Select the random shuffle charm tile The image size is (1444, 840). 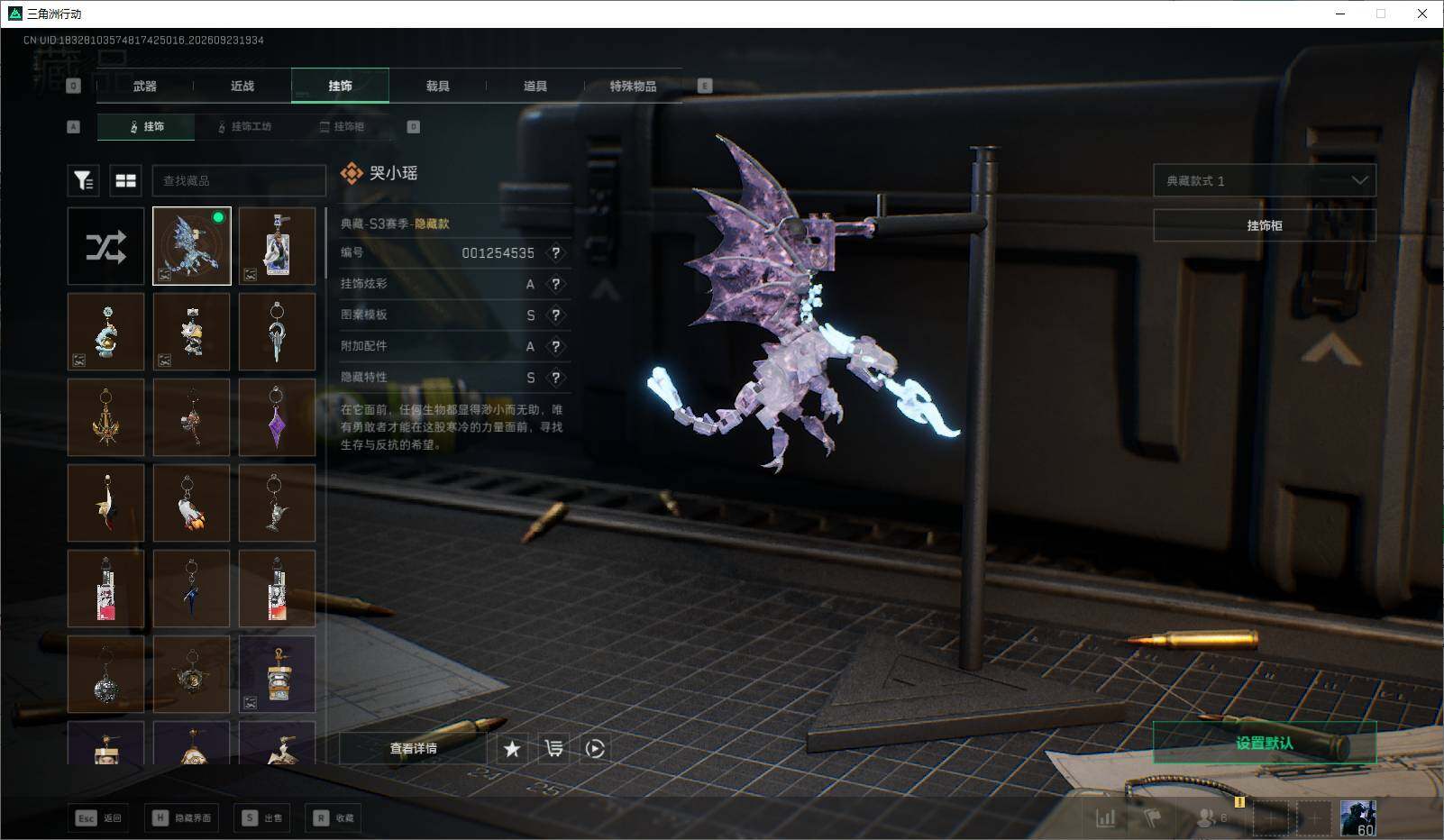pos(105,246)
